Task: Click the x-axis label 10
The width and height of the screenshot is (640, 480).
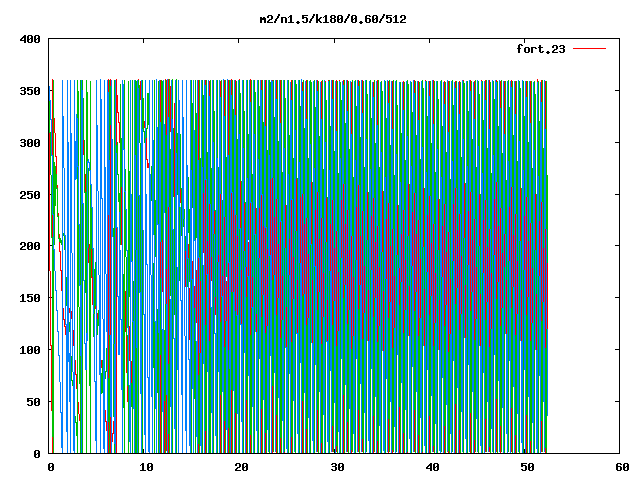Action: pos(146,467)
